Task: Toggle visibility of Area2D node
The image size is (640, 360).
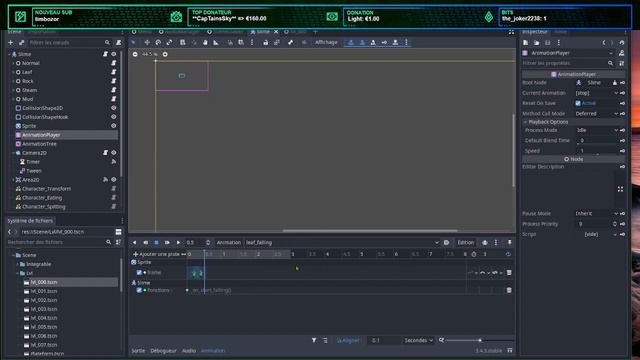Action: coord(114,180)
